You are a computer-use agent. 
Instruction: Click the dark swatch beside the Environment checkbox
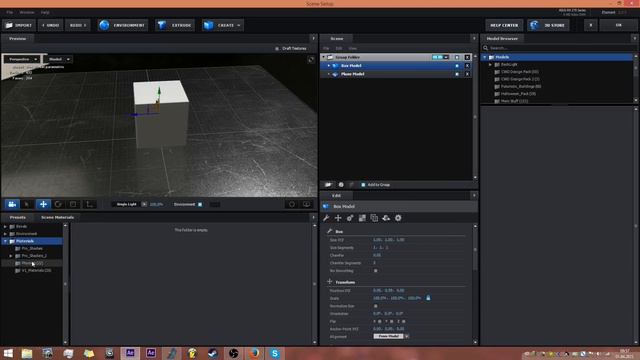(x=215, y=204)
